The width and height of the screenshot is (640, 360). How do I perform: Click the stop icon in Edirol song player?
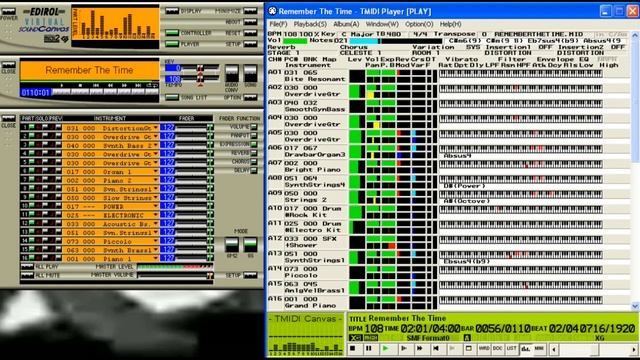point(80,85)
